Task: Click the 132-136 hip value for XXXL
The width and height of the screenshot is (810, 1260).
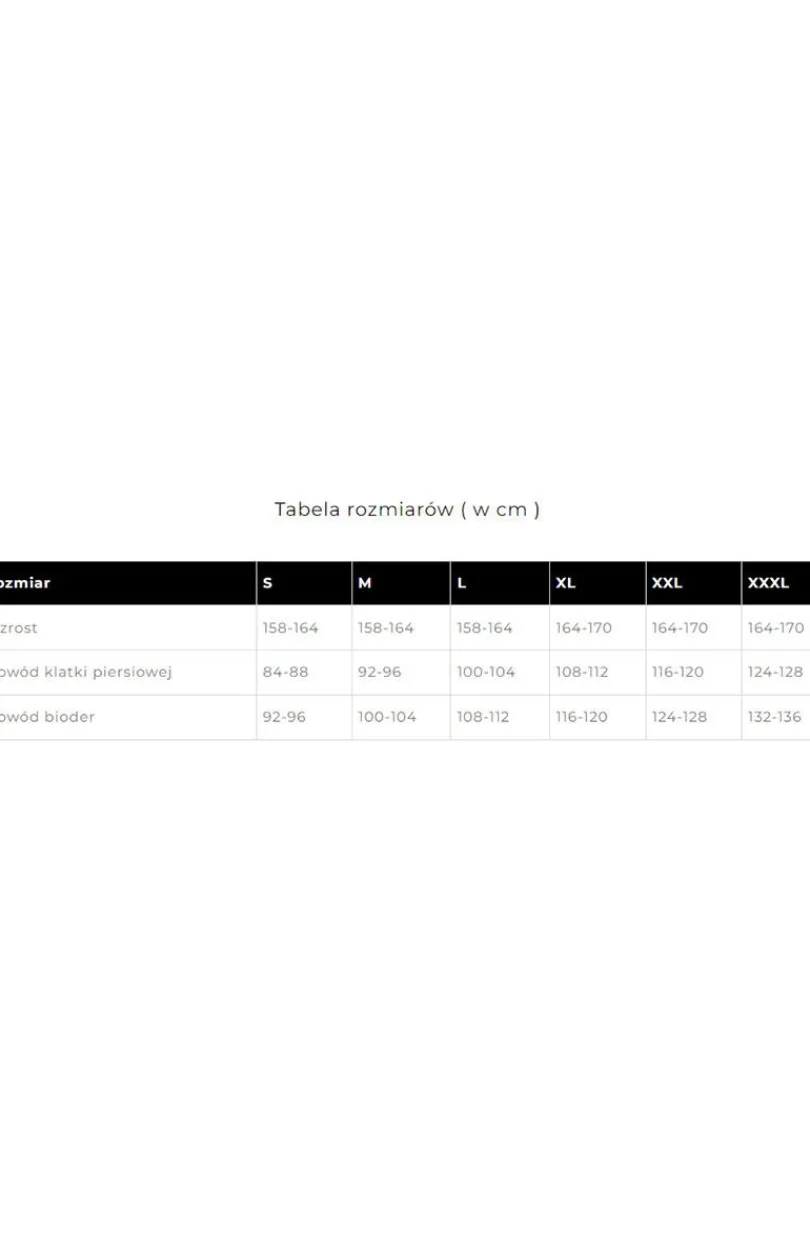Action: [776, 717]
